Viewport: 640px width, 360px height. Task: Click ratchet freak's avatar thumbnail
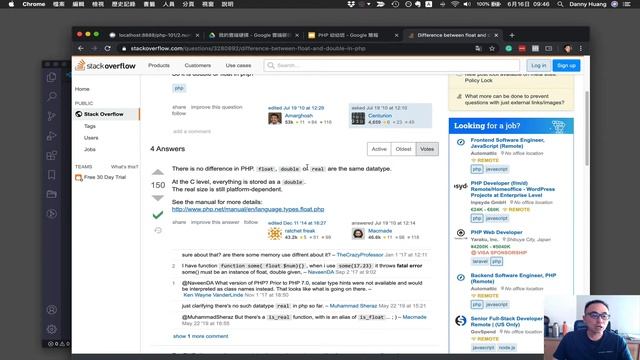[x=275, y=233]
